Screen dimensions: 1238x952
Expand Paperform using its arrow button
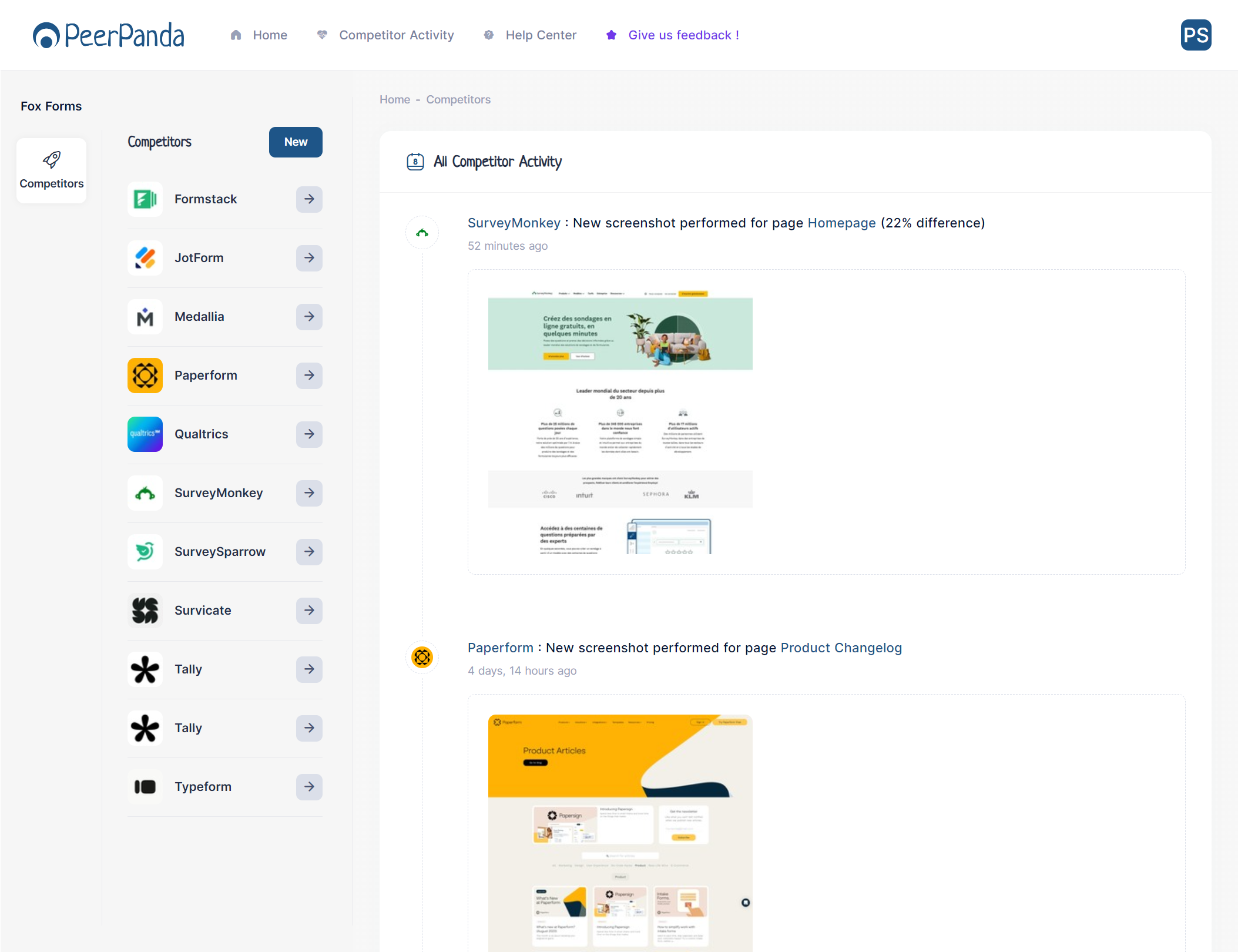click(x=309, y=376)
